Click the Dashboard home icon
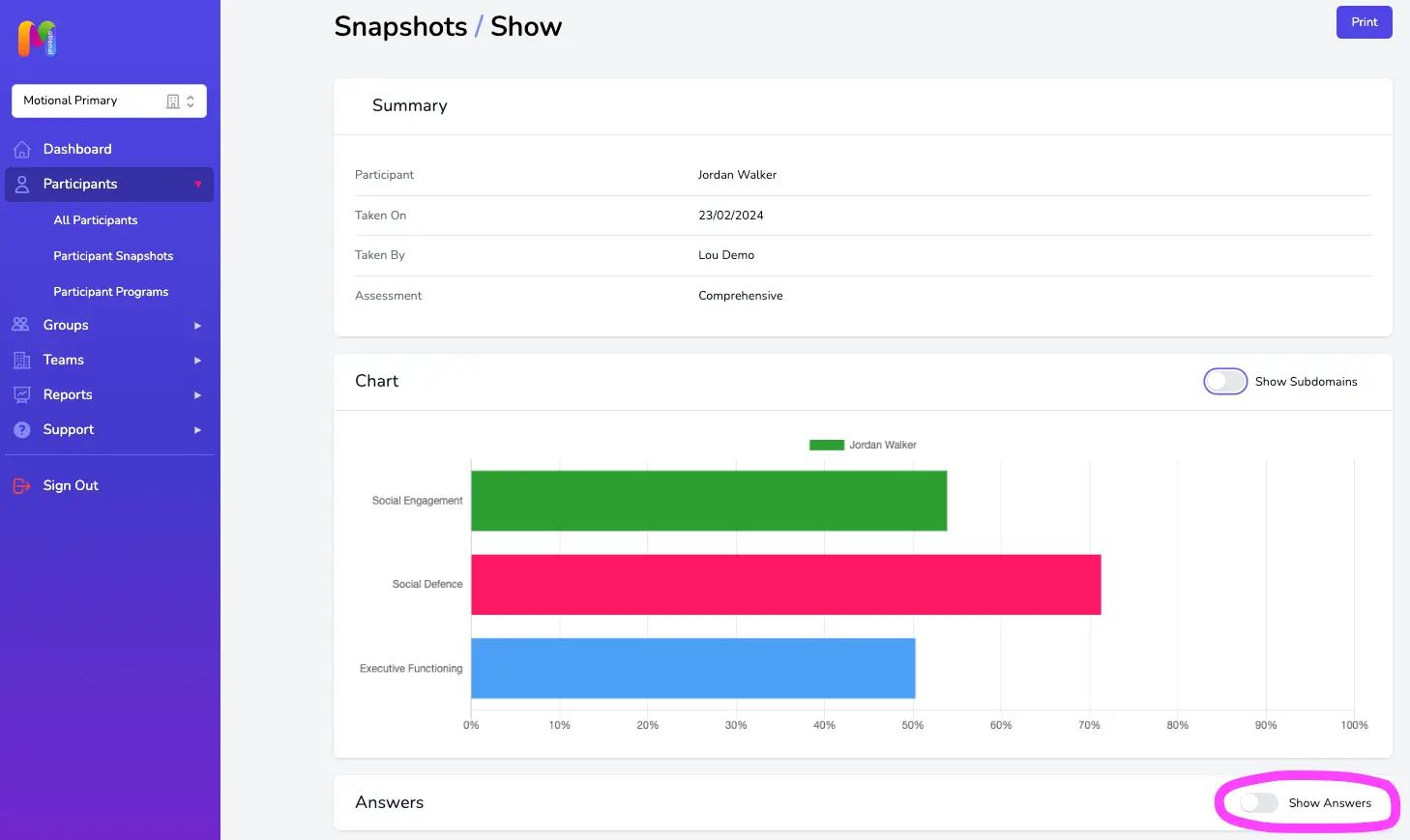This screenshot has width=1410, height=840. pos(22,149)
